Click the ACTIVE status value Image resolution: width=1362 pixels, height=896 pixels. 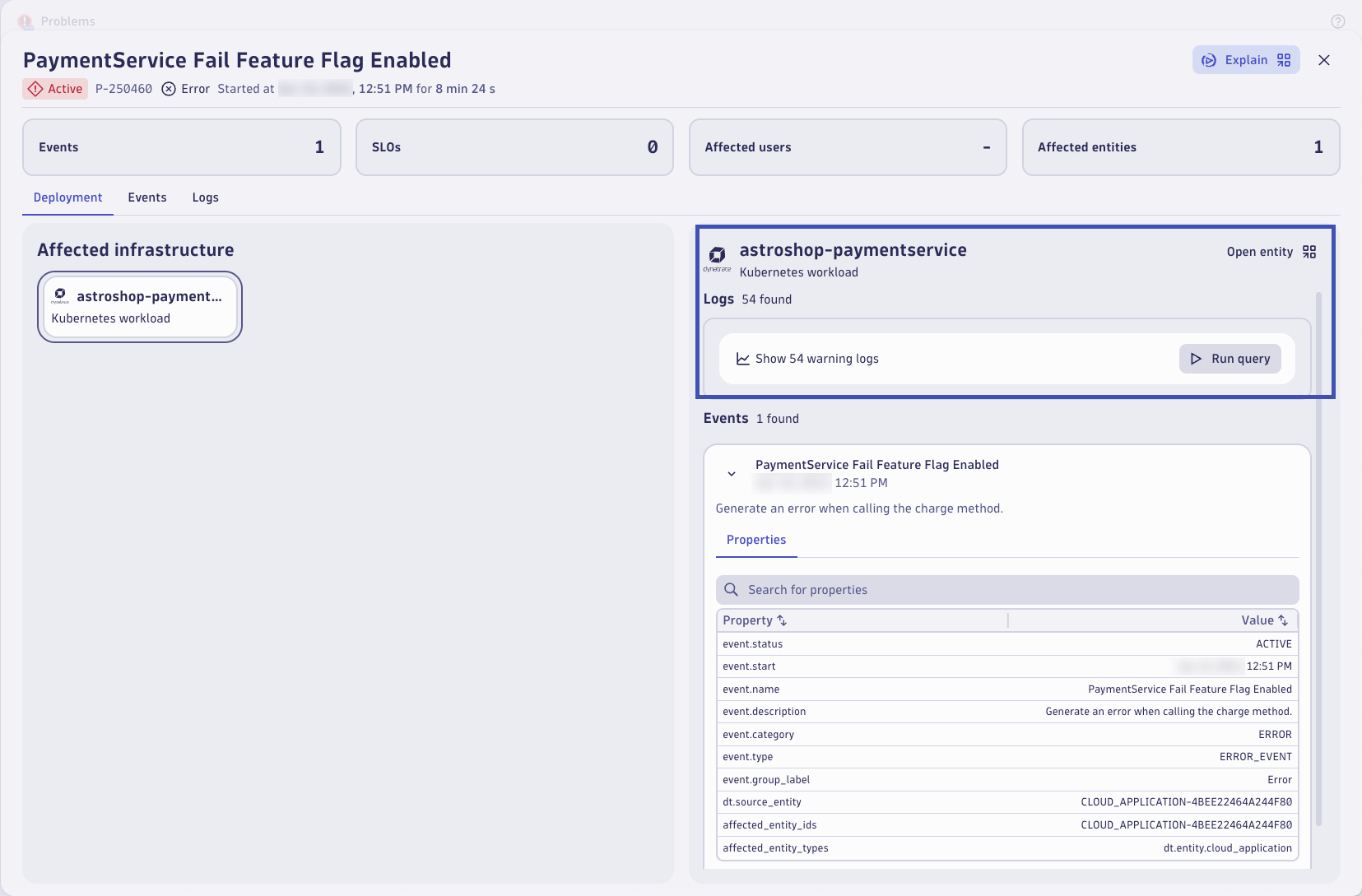(x=1274, y=644)
